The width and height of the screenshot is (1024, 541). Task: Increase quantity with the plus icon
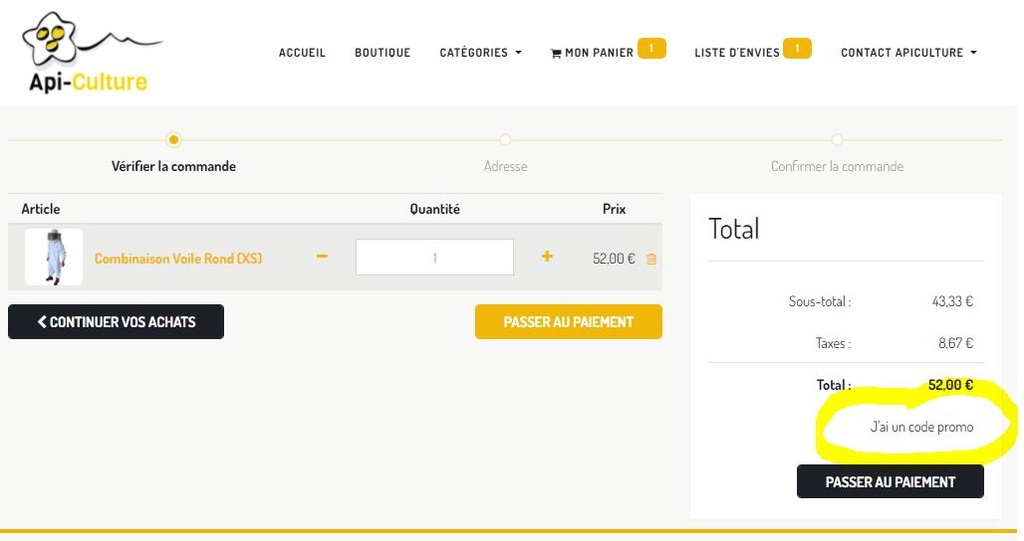coord(547,257)
